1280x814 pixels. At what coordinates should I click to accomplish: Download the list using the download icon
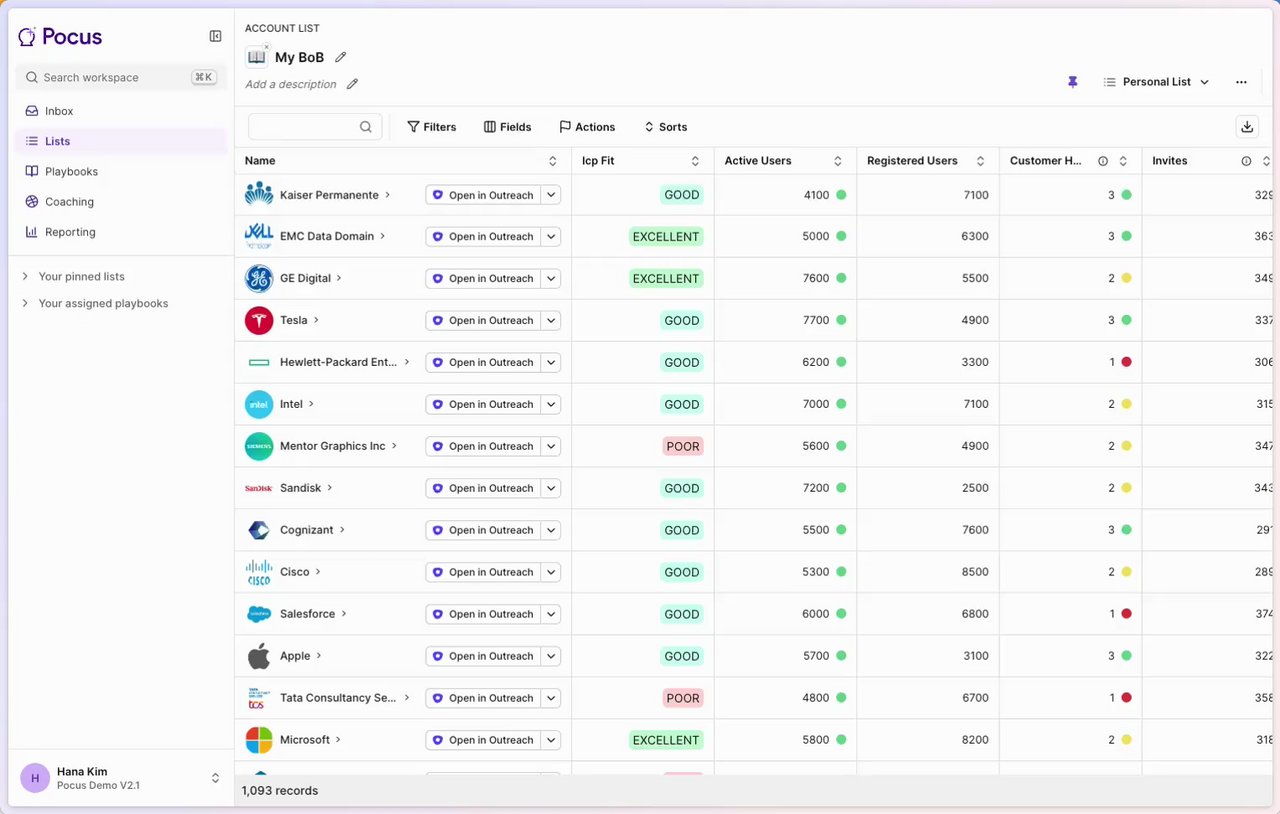pyautogui.click(x=1247, y=126)
